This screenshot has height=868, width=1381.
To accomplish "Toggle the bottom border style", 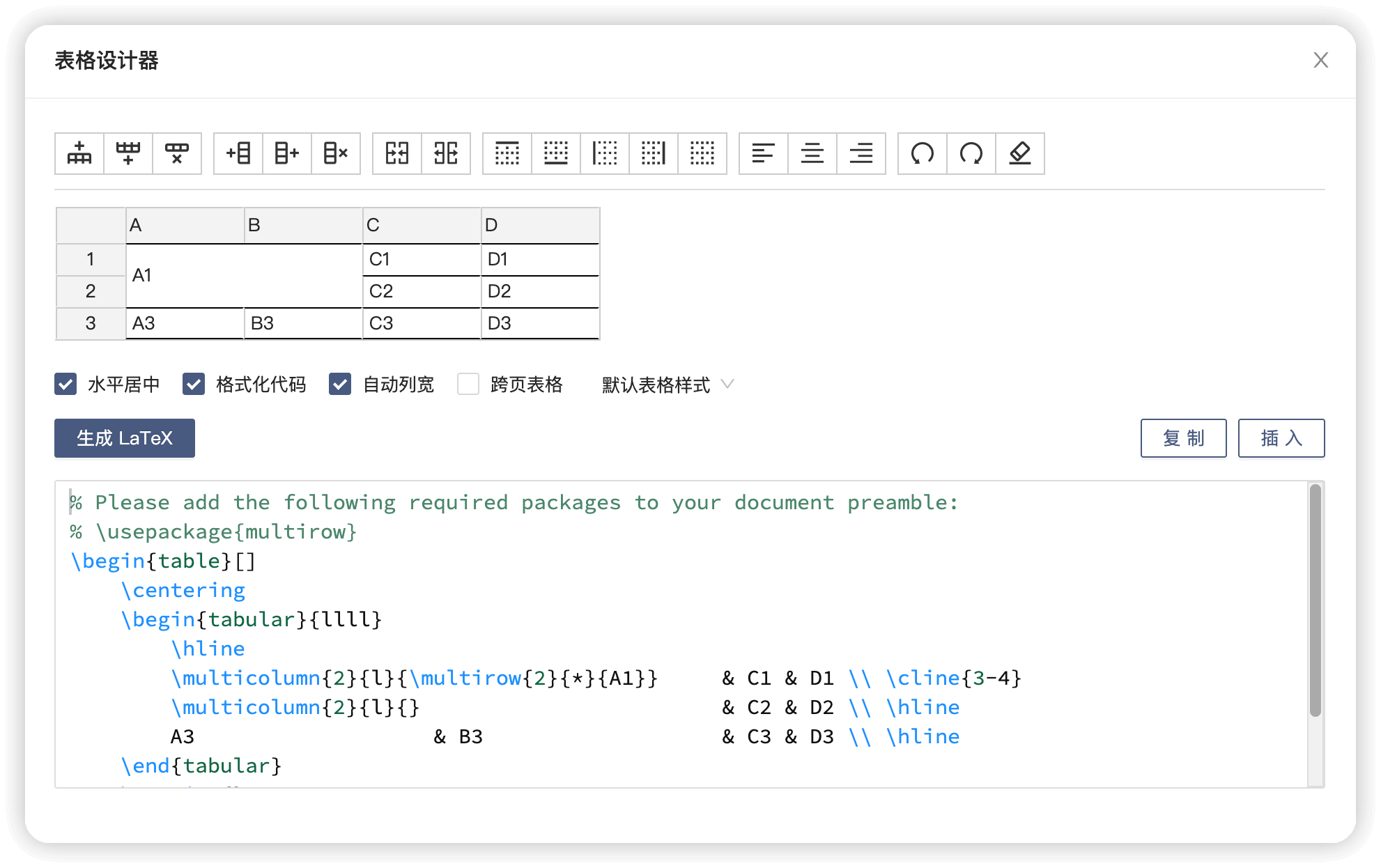I will pyautogui.click(x=555, y=153).
